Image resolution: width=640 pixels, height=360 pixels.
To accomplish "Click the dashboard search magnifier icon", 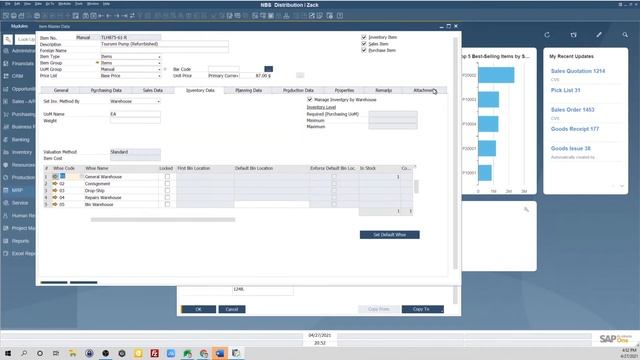I will click(x=625, y=35).
